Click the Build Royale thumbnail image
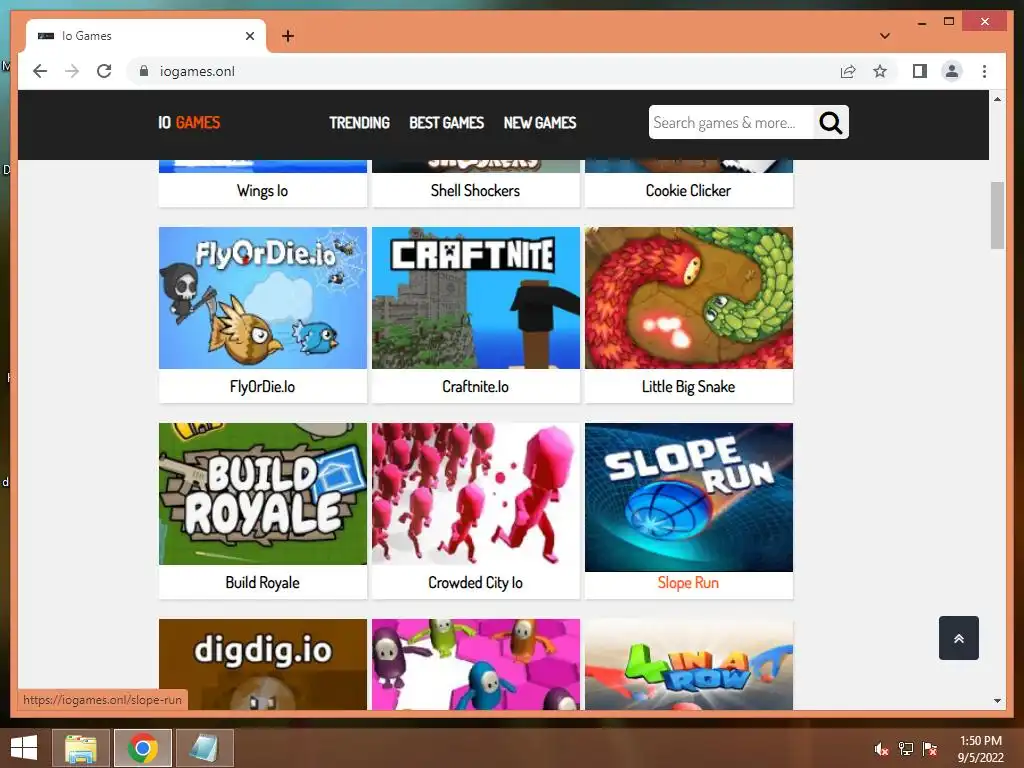Screen dimensions: 1024x768 tap(263, 494)
